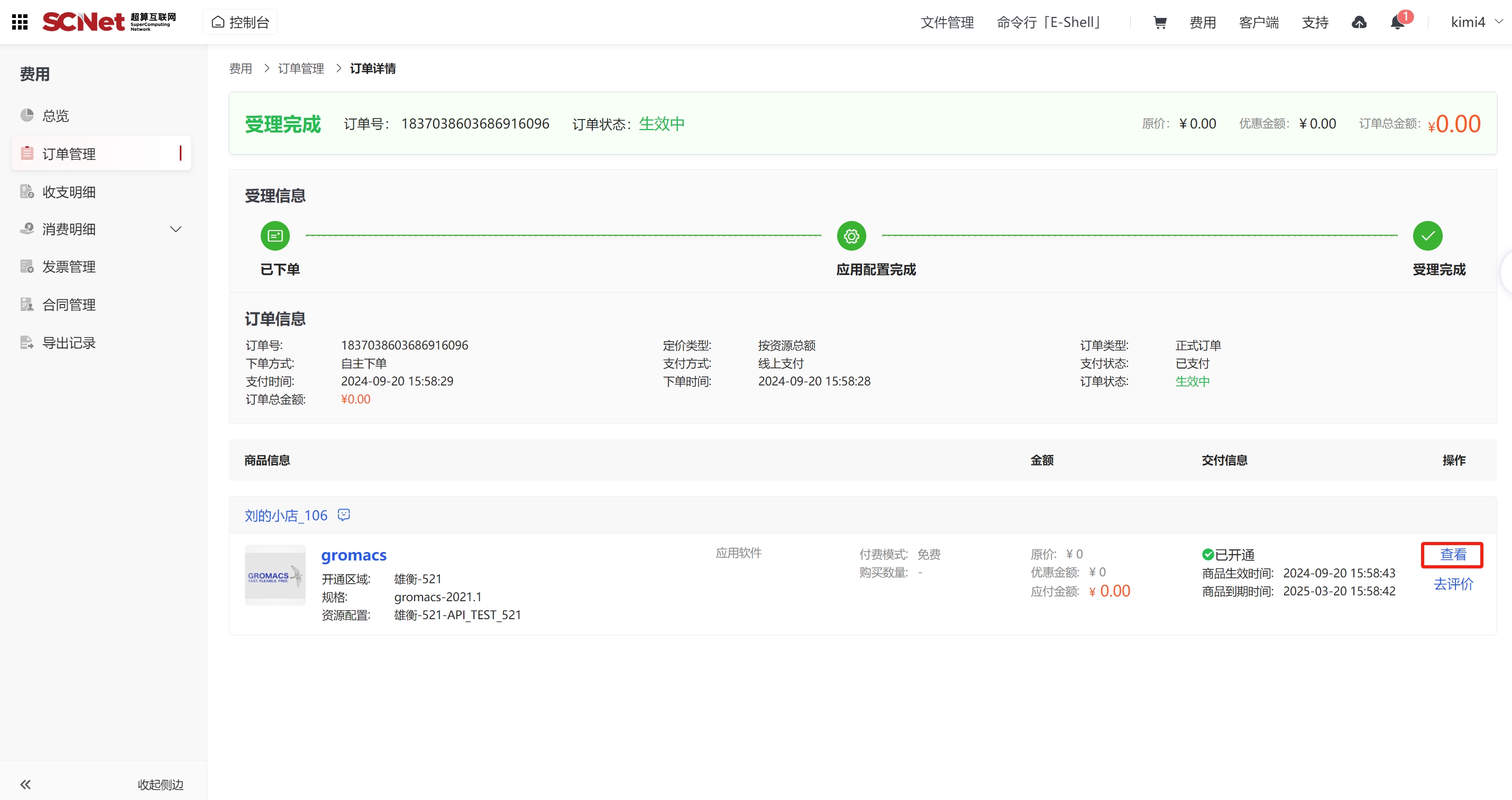Click the 受理完成 checkmark step icon
1512x800 pixels.
point(1427,236)
